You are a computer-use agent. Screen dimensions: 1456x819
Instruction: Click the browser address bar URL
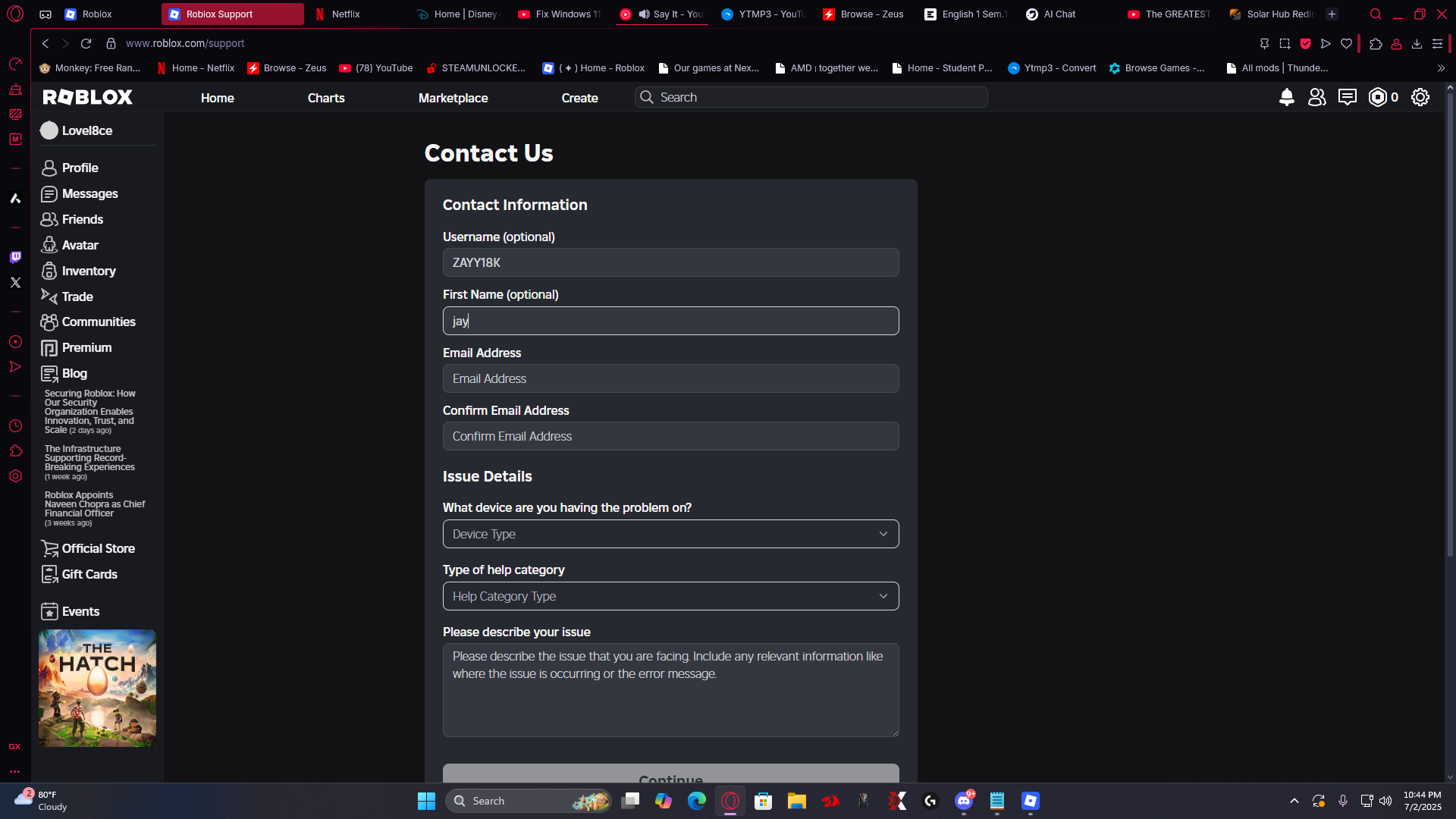click(185, 43)
